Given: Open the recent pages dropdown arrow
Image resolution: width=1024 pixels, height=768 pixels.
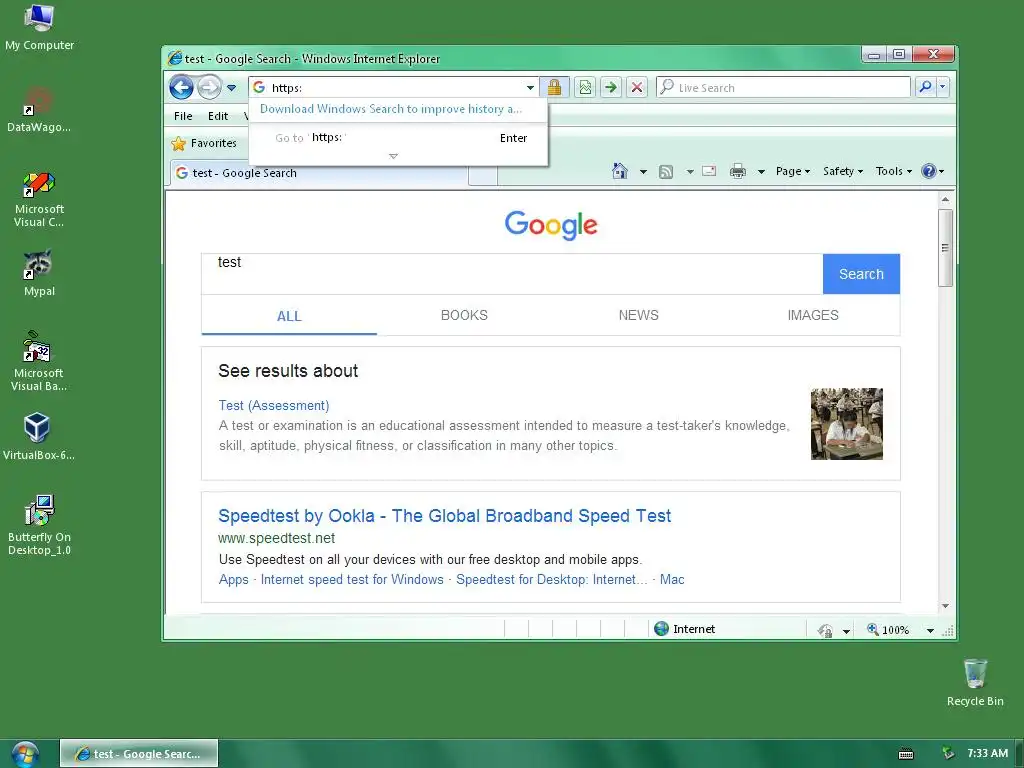Looking at the screenshot, I should point(231,88).
